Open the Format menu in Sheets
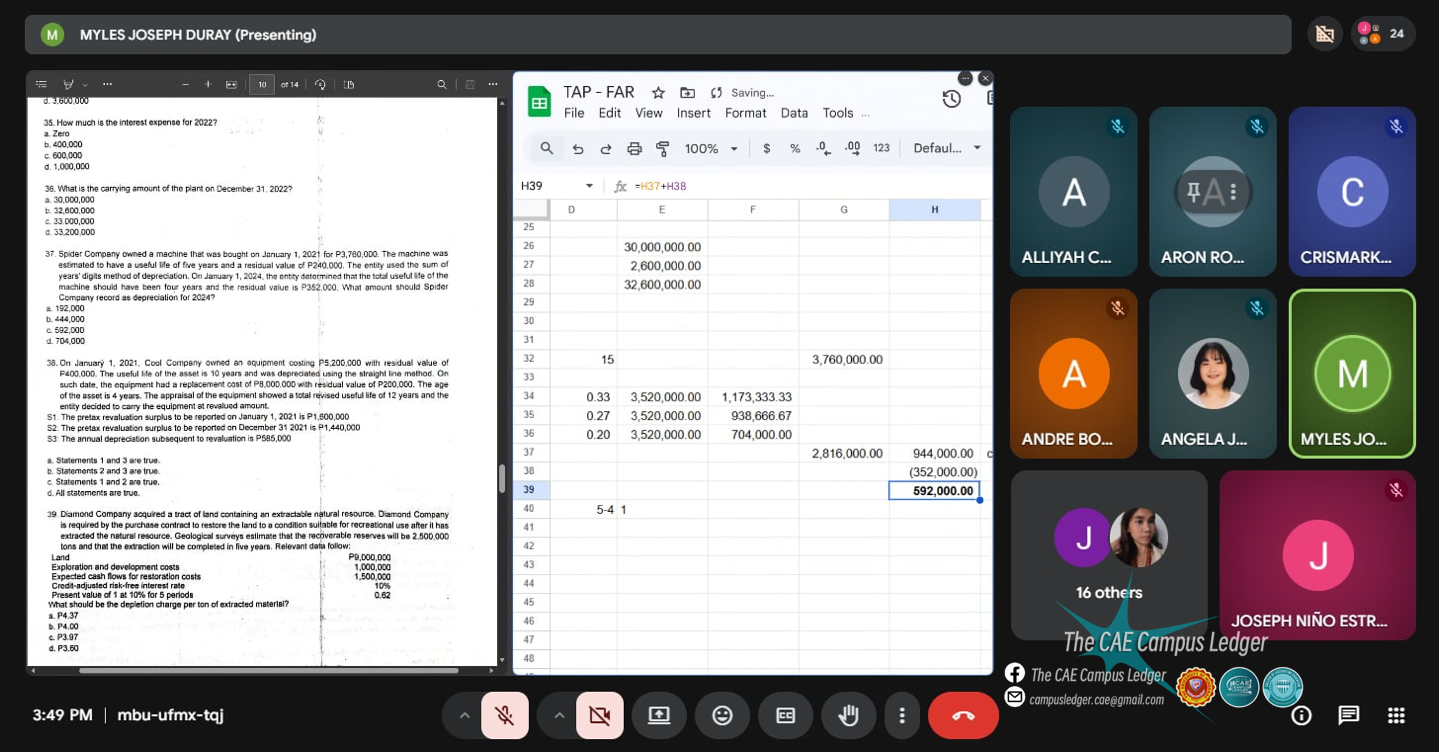 coord(745,113)
